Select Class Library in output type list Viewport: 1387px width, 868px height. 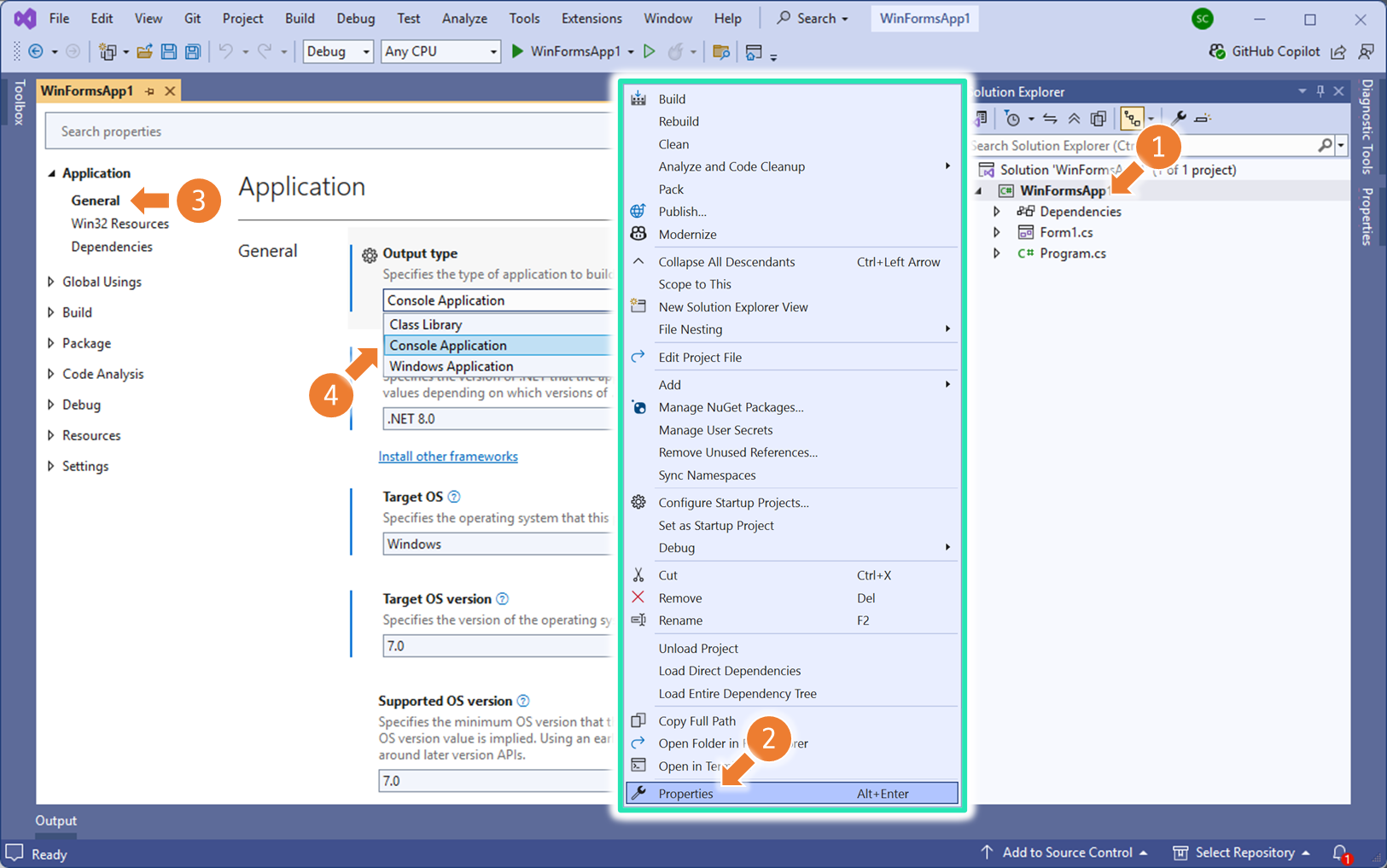click(x=498, y=324)
